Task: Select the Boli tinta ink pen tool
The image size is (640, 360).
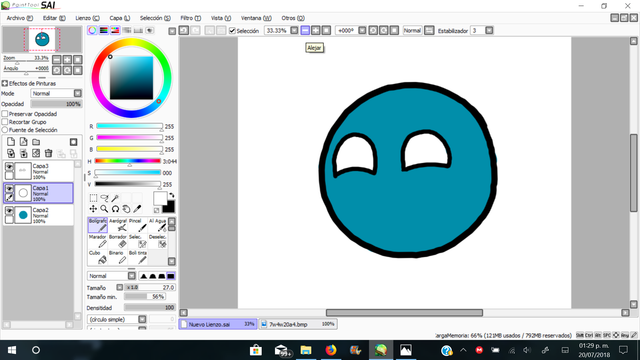Action: [x=138, y=257]
